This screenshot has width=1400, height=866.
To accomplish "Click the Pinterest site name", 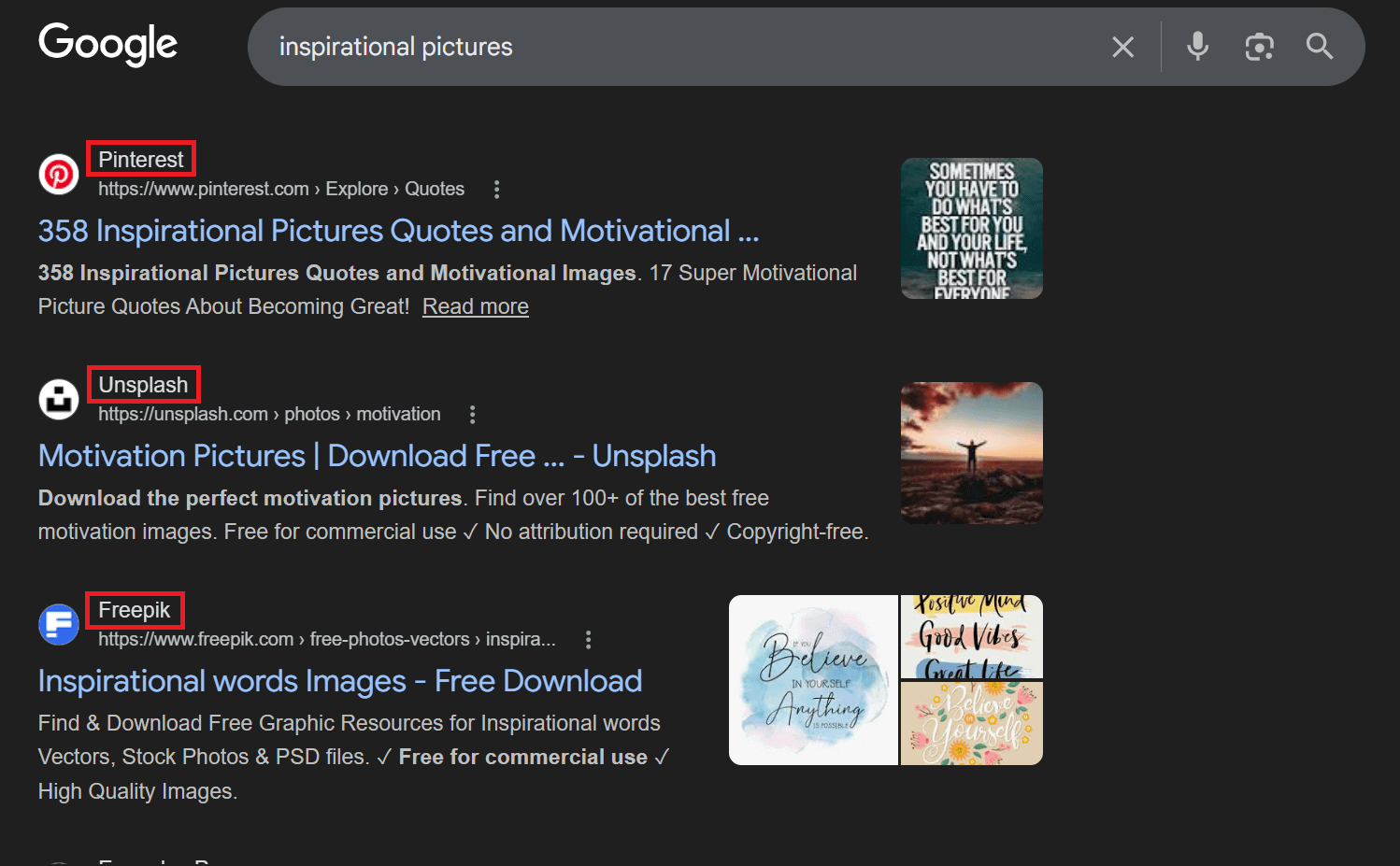I will (x=141, y=160).
